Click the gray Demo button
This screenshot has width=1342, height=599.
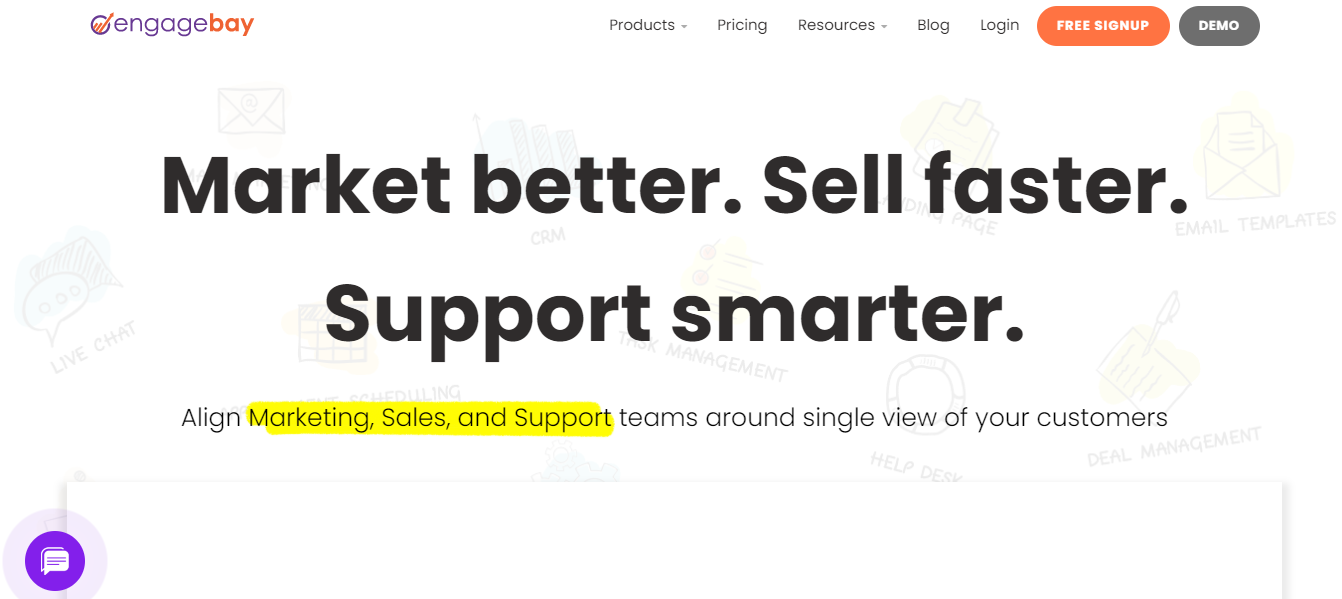(1218, 26)
